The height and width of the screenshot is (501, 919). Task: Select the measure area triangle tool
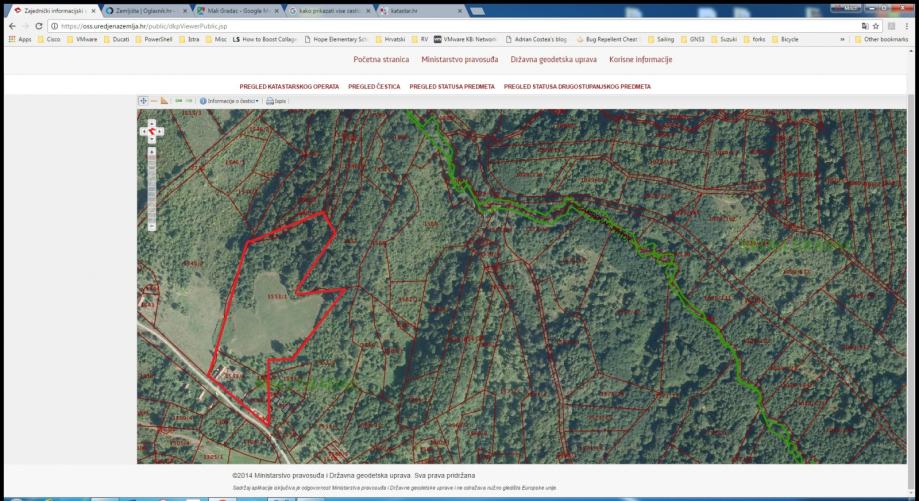tap(164, 101)
